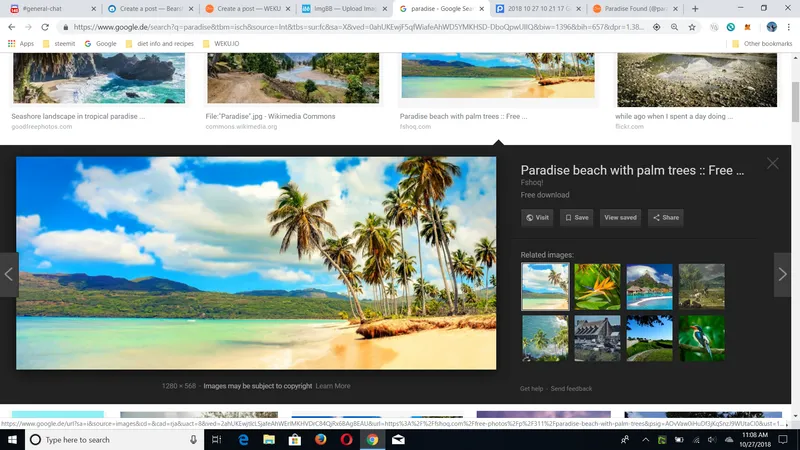This screenshot has width=800, height=450.
Task: Switch to the ImgBB upload tab
Action: 344,9
